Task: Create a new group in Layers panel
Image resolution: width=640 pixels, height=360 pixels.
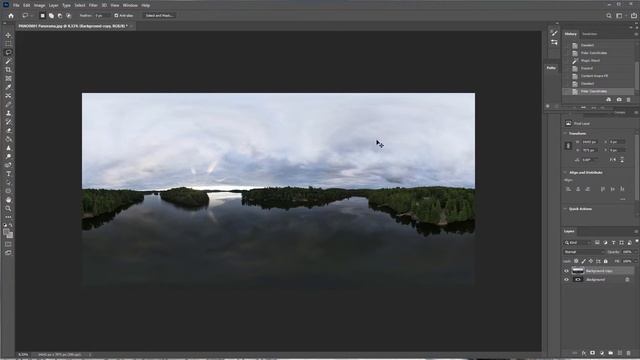Action: [611, 353]
